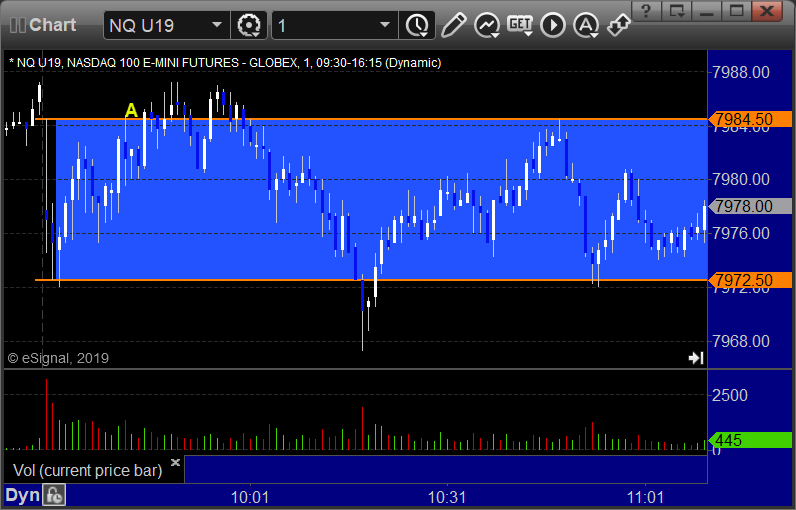This screenshot has width=796, height=510.
Task: Click the chart grip handle beside Chart title
Action: coord(18,25)
